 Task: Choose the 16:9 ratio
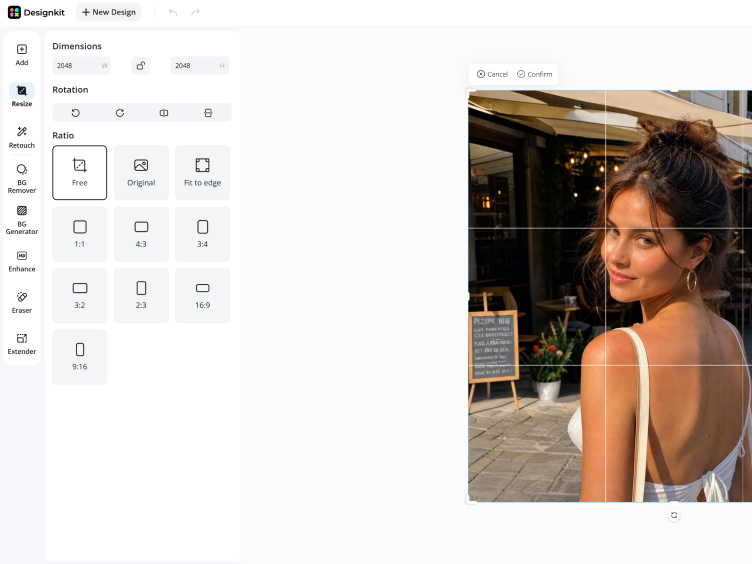point(202,295)
